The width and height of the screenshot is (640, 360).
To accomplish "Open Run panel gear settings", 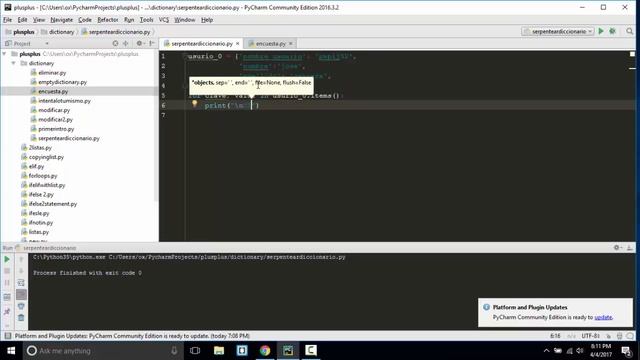I will (617, 248).
